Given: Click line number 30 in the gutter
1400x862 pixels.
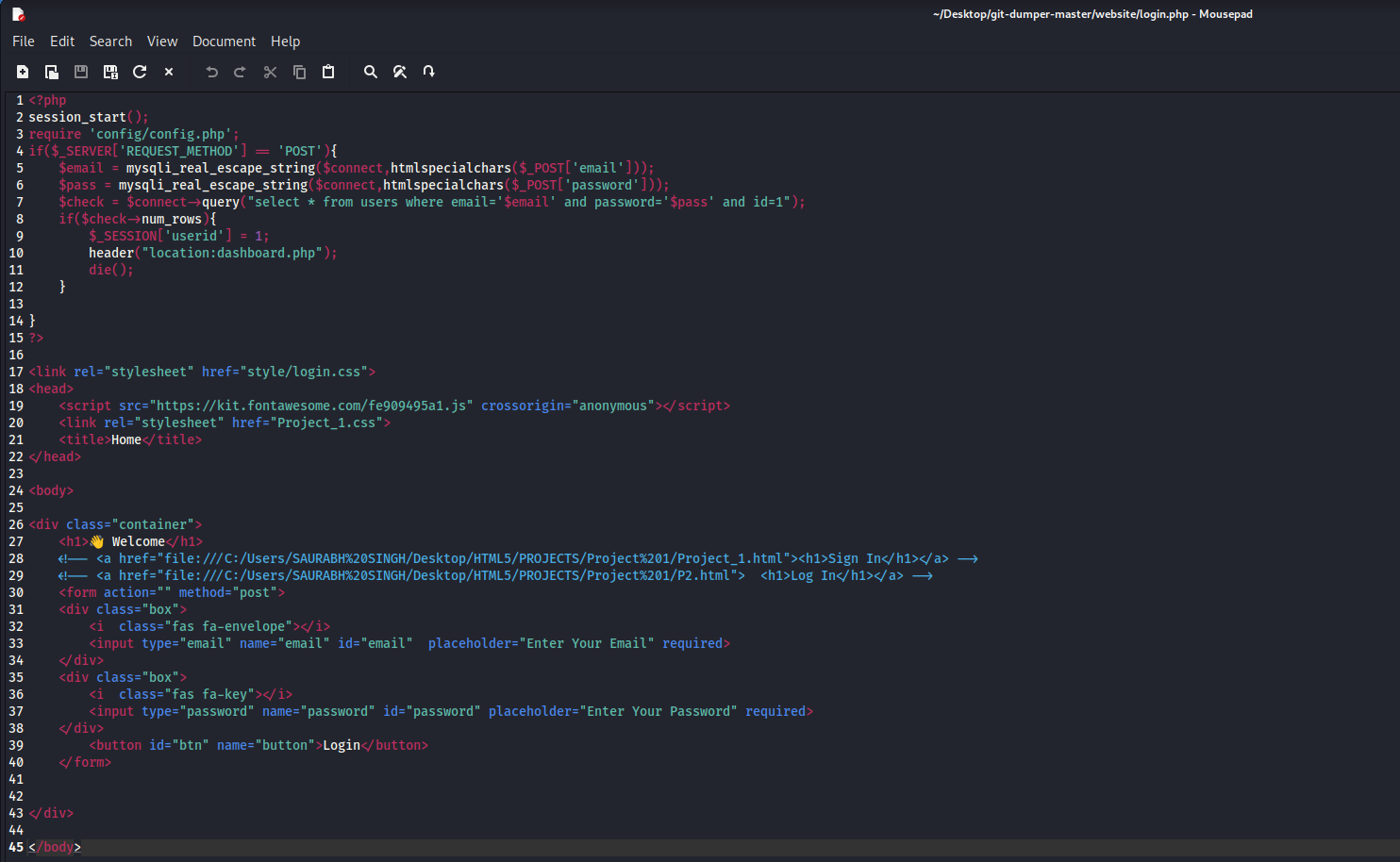Looking at the screenshot, I should (16, 592).
